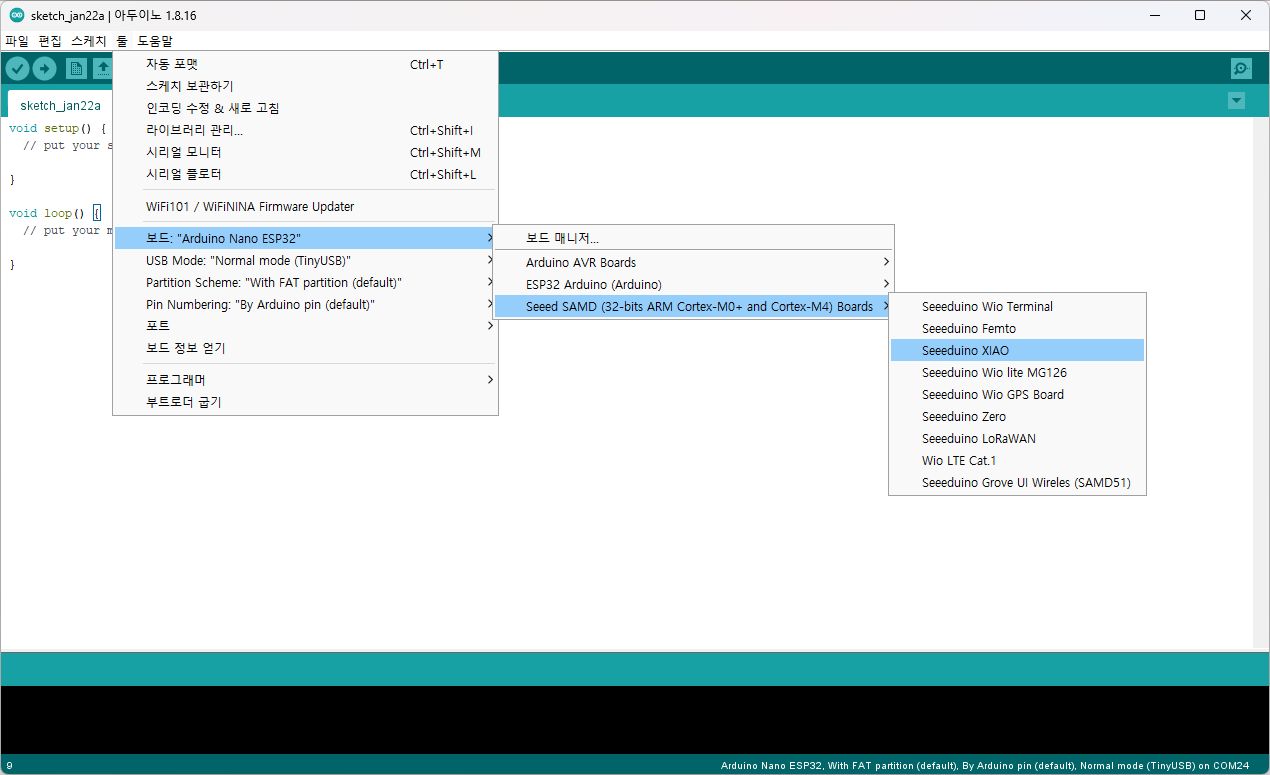This screenshot has height=775, width=1270.
Task: Select Seeeduino Zero board
Action: (1017, 416)
